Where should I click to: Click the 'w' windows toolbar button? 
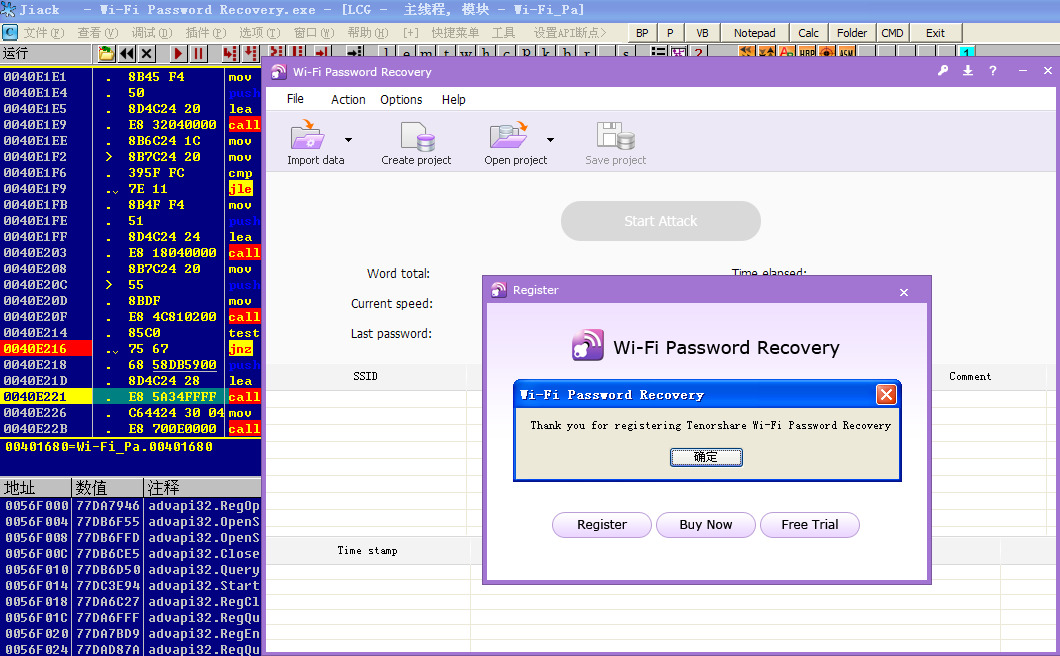[x=466, y=53]
